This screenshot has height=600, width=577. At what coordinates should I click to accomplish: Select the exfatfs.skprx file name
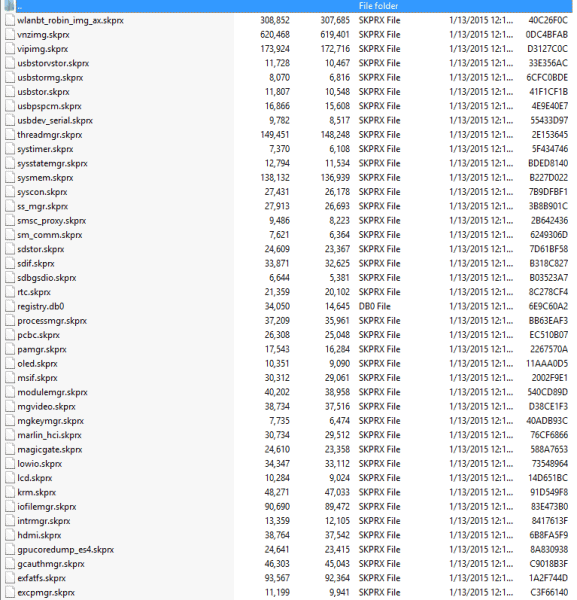[x=41, y=578]
